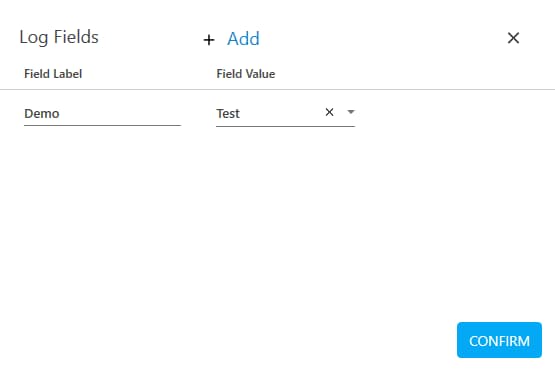555x385 pixels.
Task: Clear the Test field value
Action: (329, 112)
